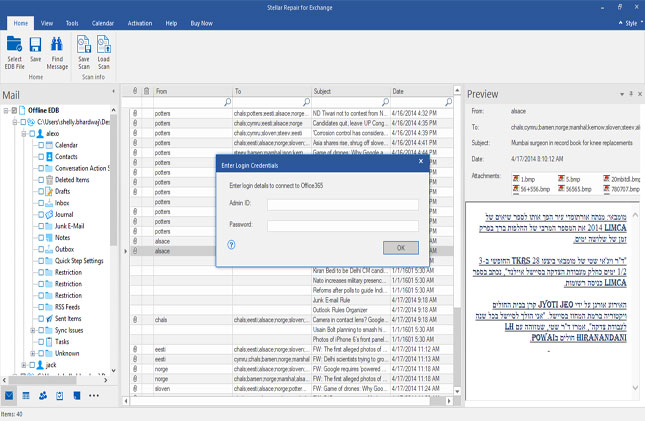Viewport: 645px width, 421px height.
Task: Open more options ellipsis in bottom bar
Action: [94, 395]
